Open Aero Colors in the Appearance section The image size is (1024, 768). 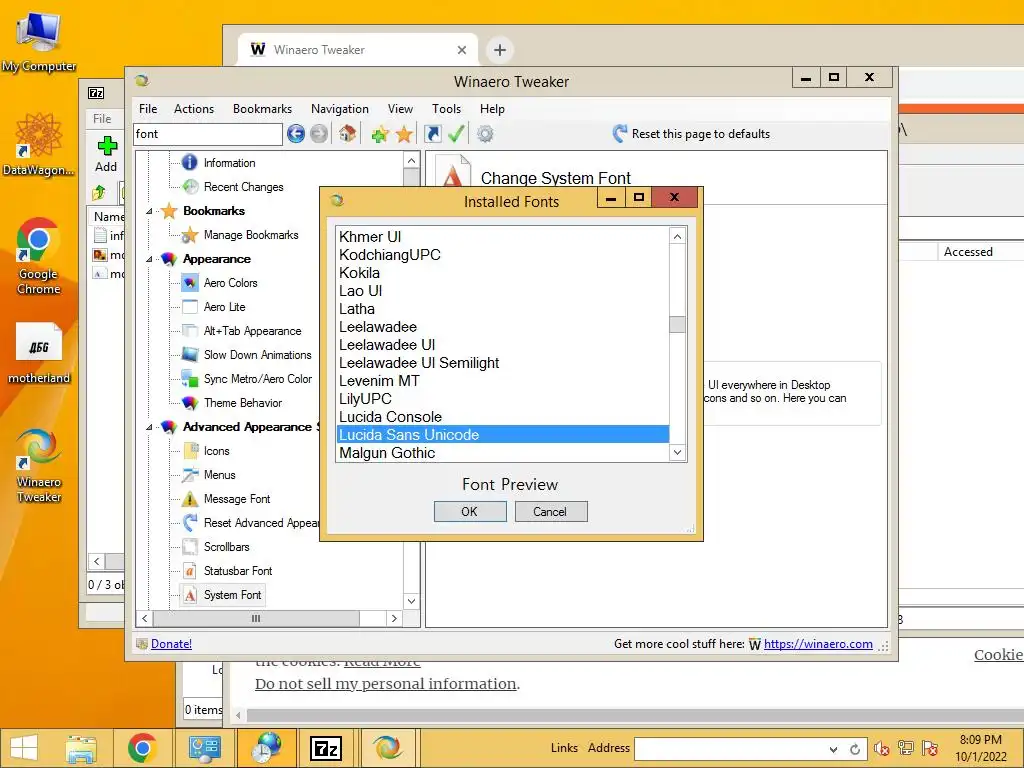tap(231, 283)
